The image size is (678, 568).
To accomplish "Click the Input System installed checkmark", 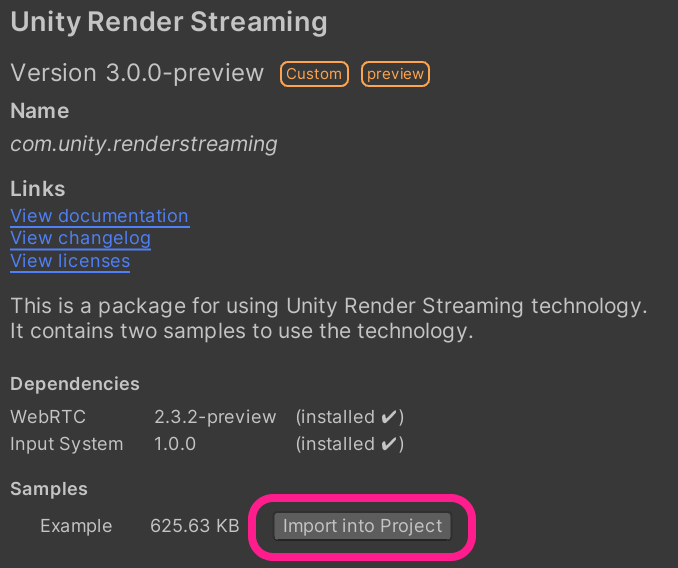I will pyautogui.click(x=391, y=443).
